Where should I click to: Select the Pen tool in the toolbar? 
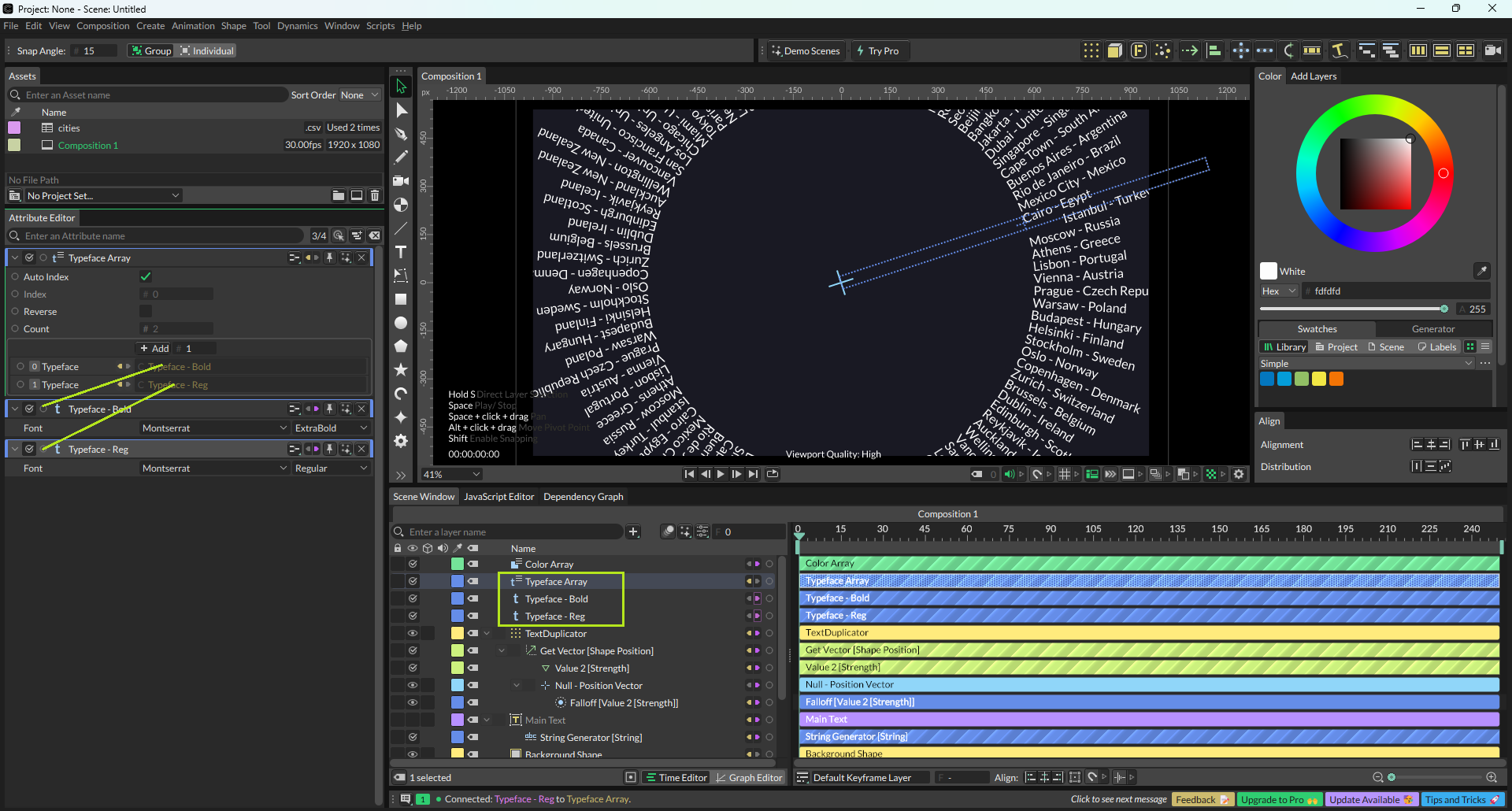click(x=401, y=134)
